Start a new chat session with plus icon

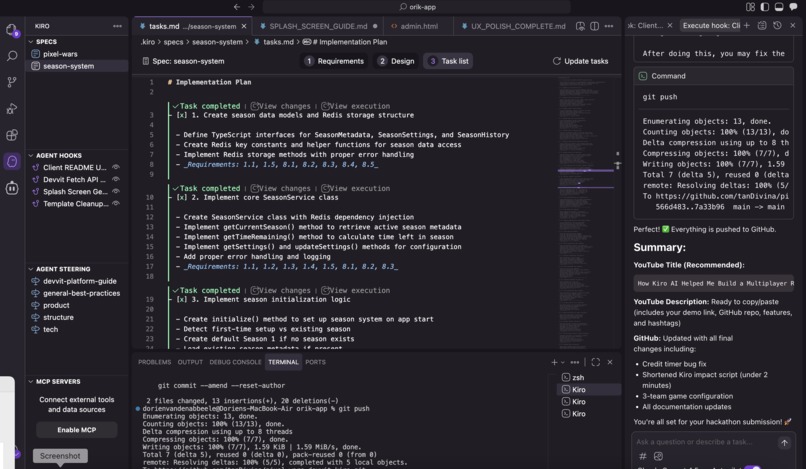pyautogui.click(x=746, y=25)
